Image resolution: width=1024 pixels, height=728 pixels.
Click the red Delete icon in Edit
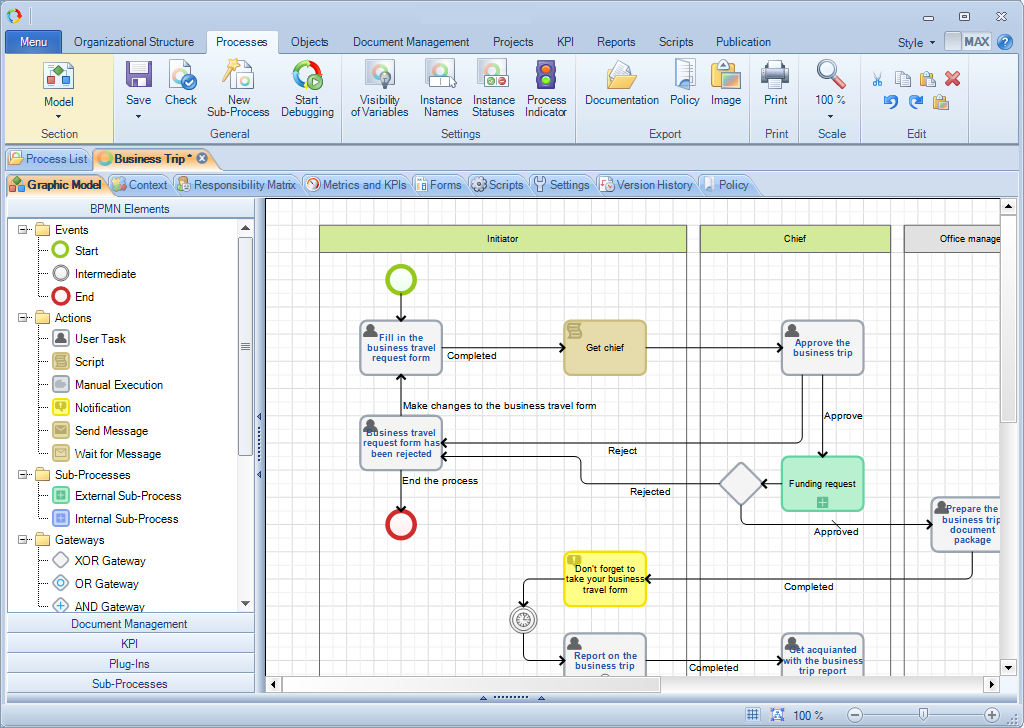tap(953, 79)
